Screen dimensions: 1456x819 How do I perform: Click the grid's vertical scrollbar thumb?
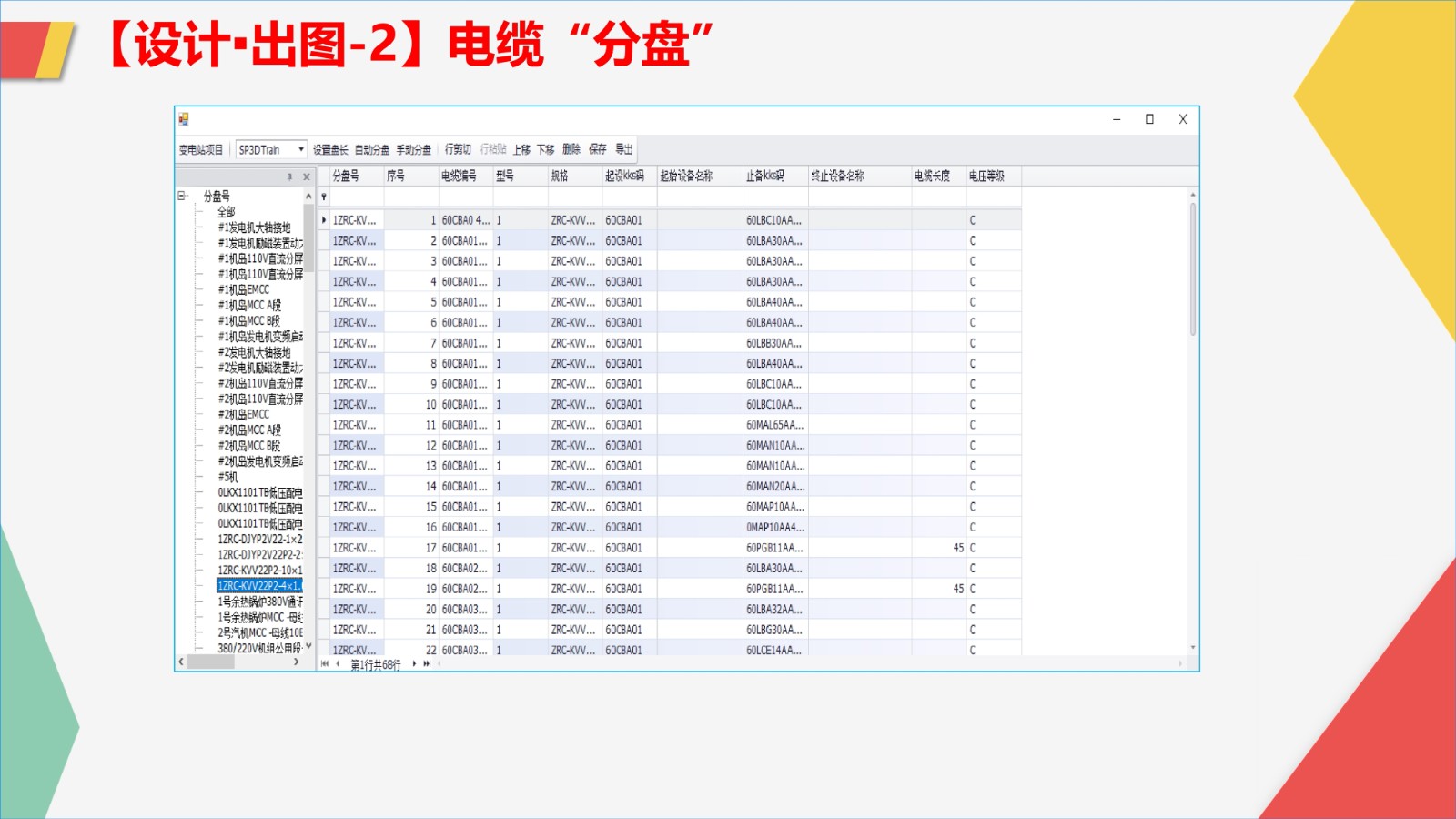[1192, 268]
